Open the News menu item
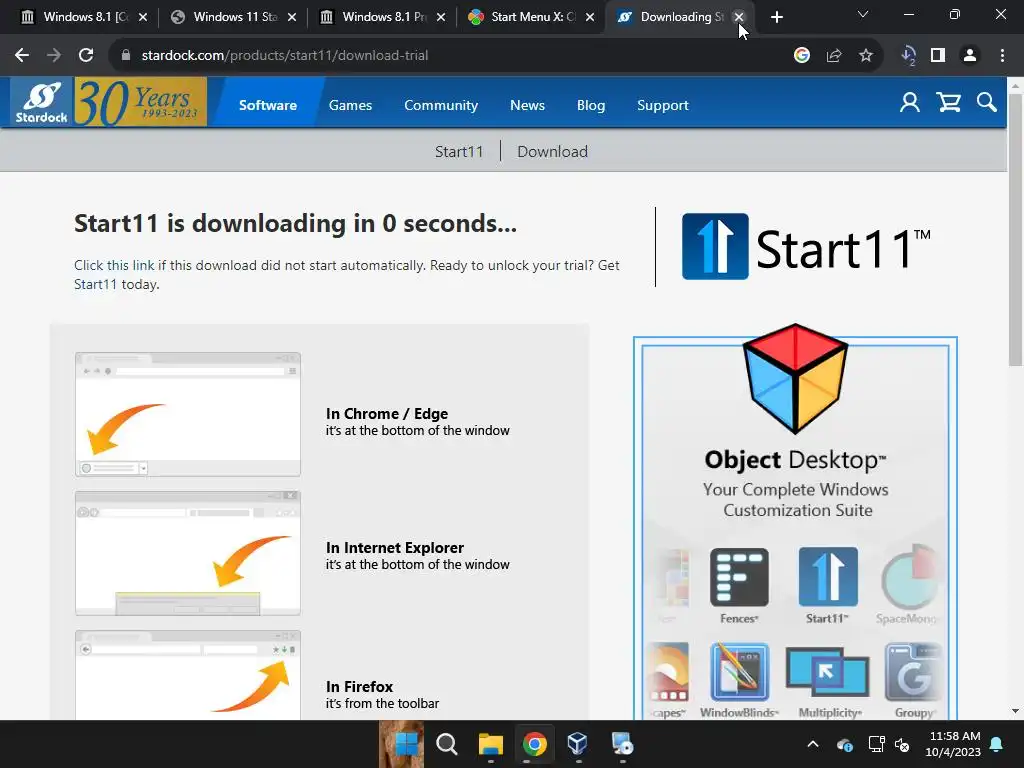1024x768 pixels. [x=527, y=105]
